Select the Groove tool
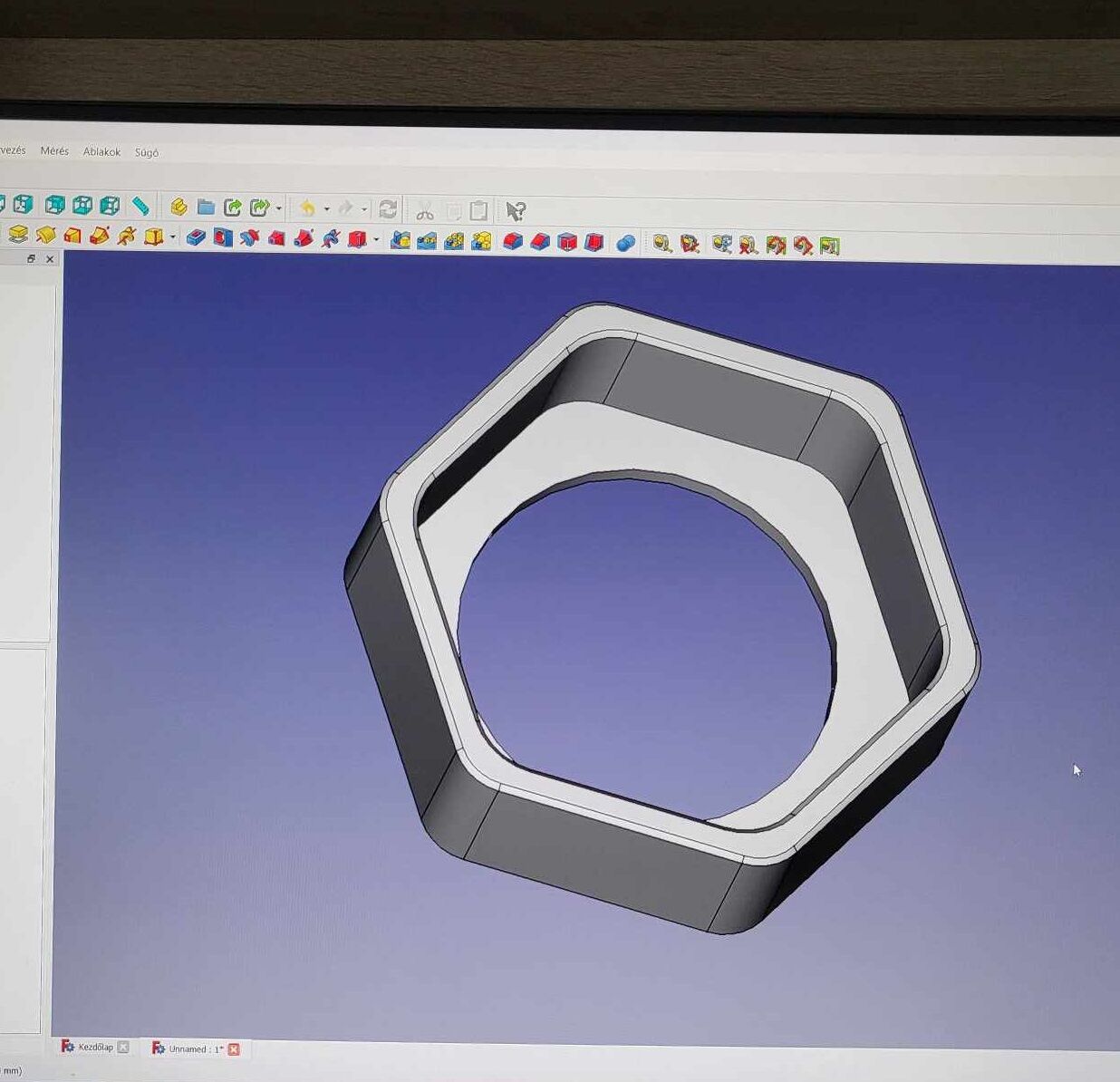Screen dimensions: 1120x1082 [250, 238]
